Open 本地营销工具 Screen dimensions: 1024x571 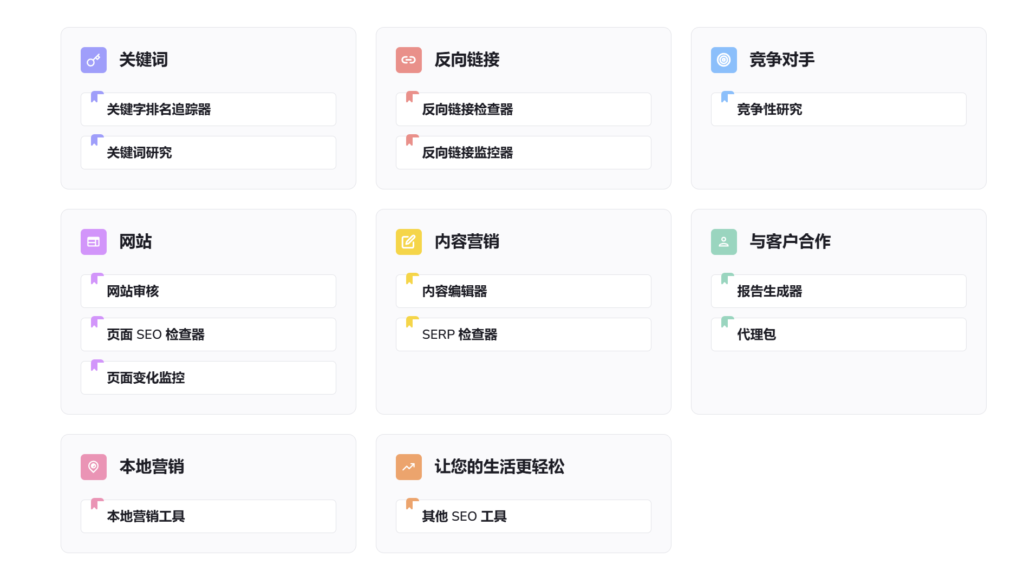click(x=208, y=516)
